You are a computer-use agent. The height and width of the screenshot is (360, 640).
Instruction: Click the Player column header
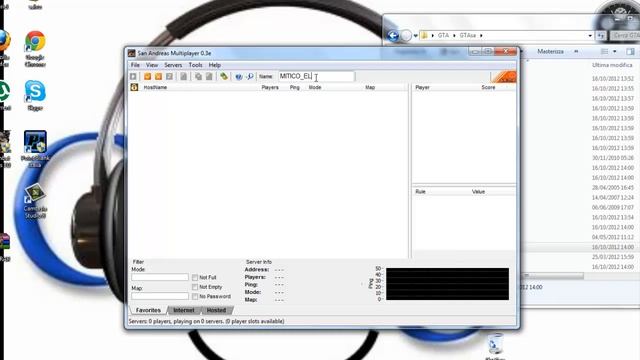(x=422, y=87)
